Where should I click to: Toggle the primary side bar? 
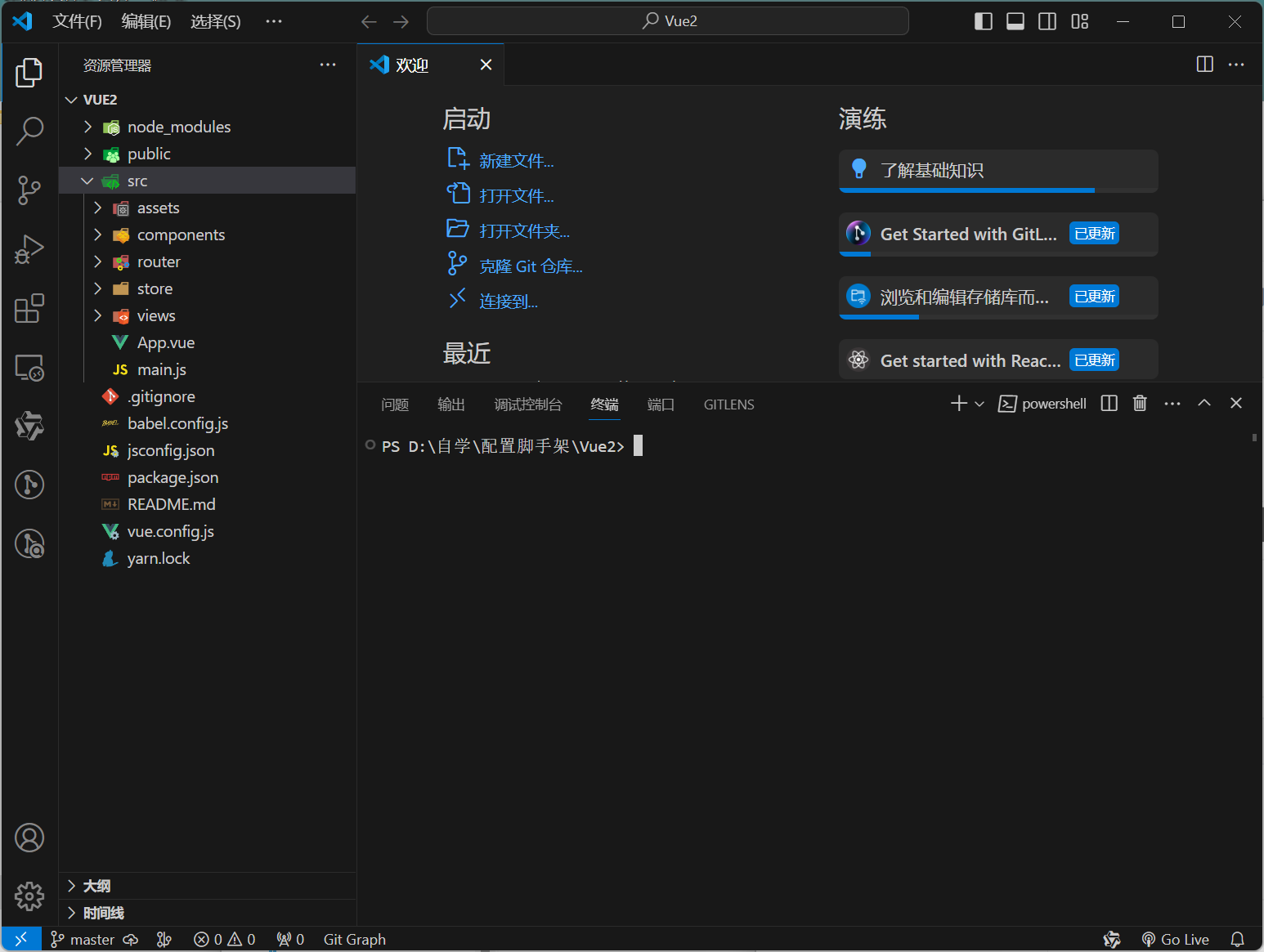coord(984,21)
